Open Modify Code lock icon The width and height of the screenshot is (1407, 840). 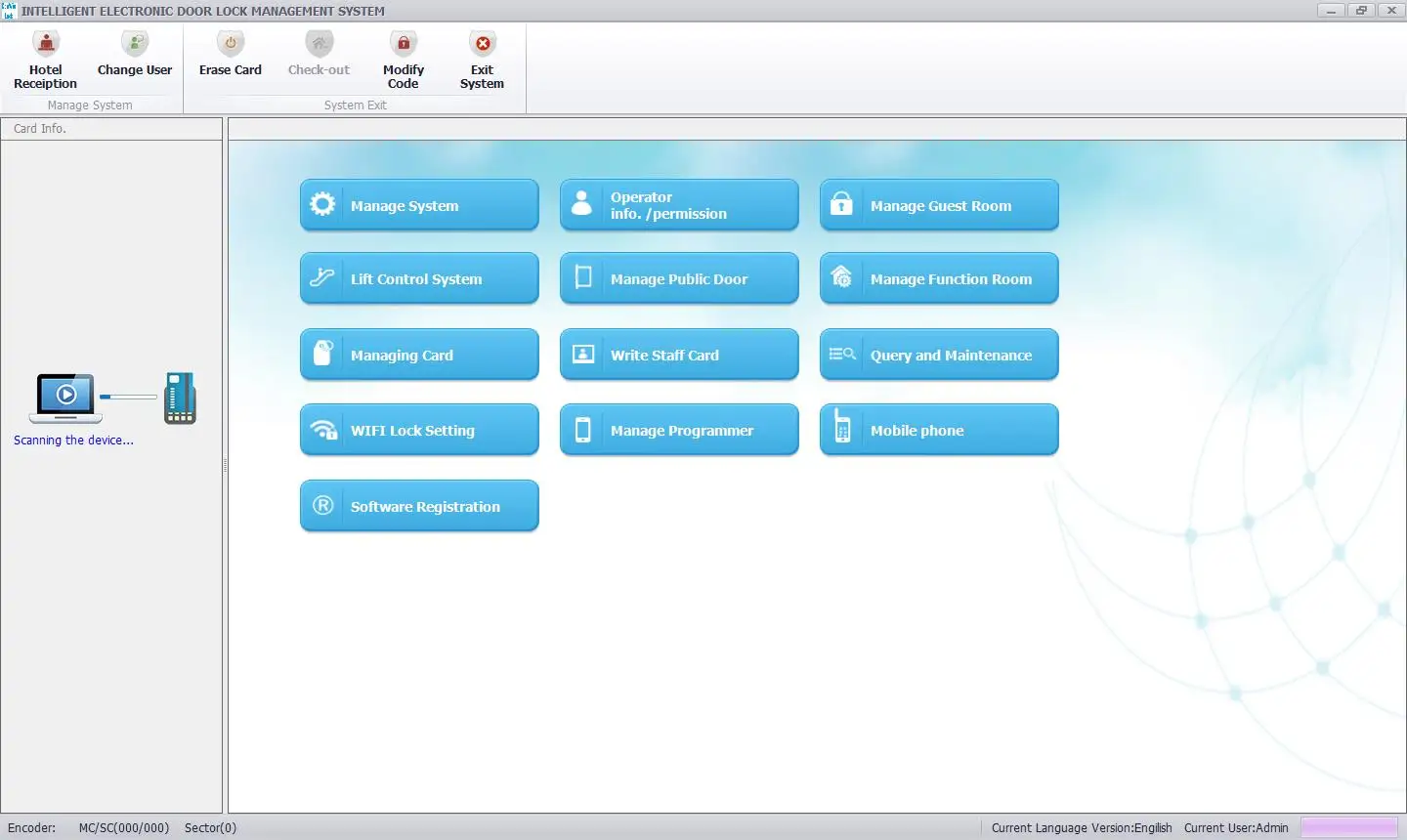(x=403, y=44)
